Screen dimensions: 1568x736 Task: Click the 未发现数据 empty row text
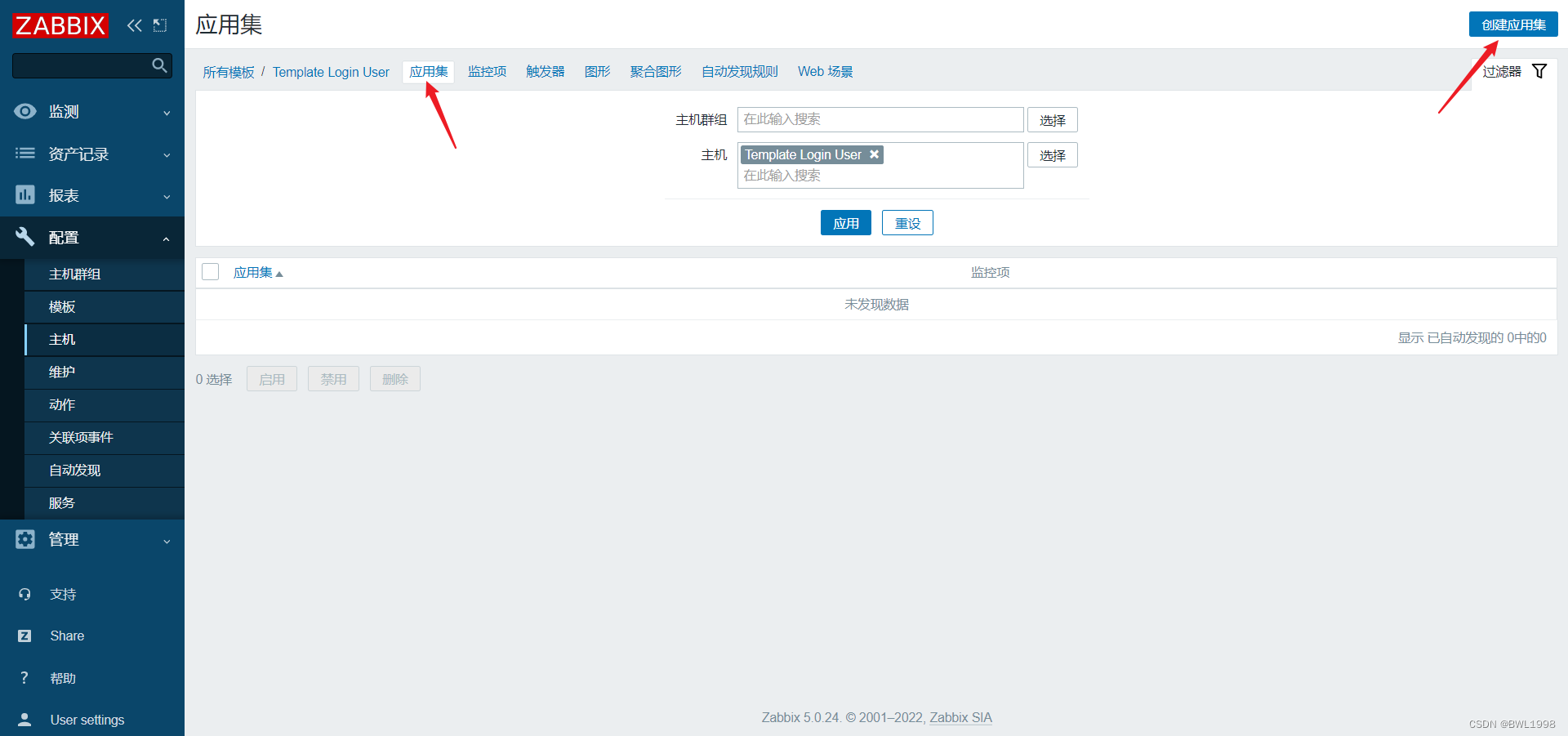876,305
